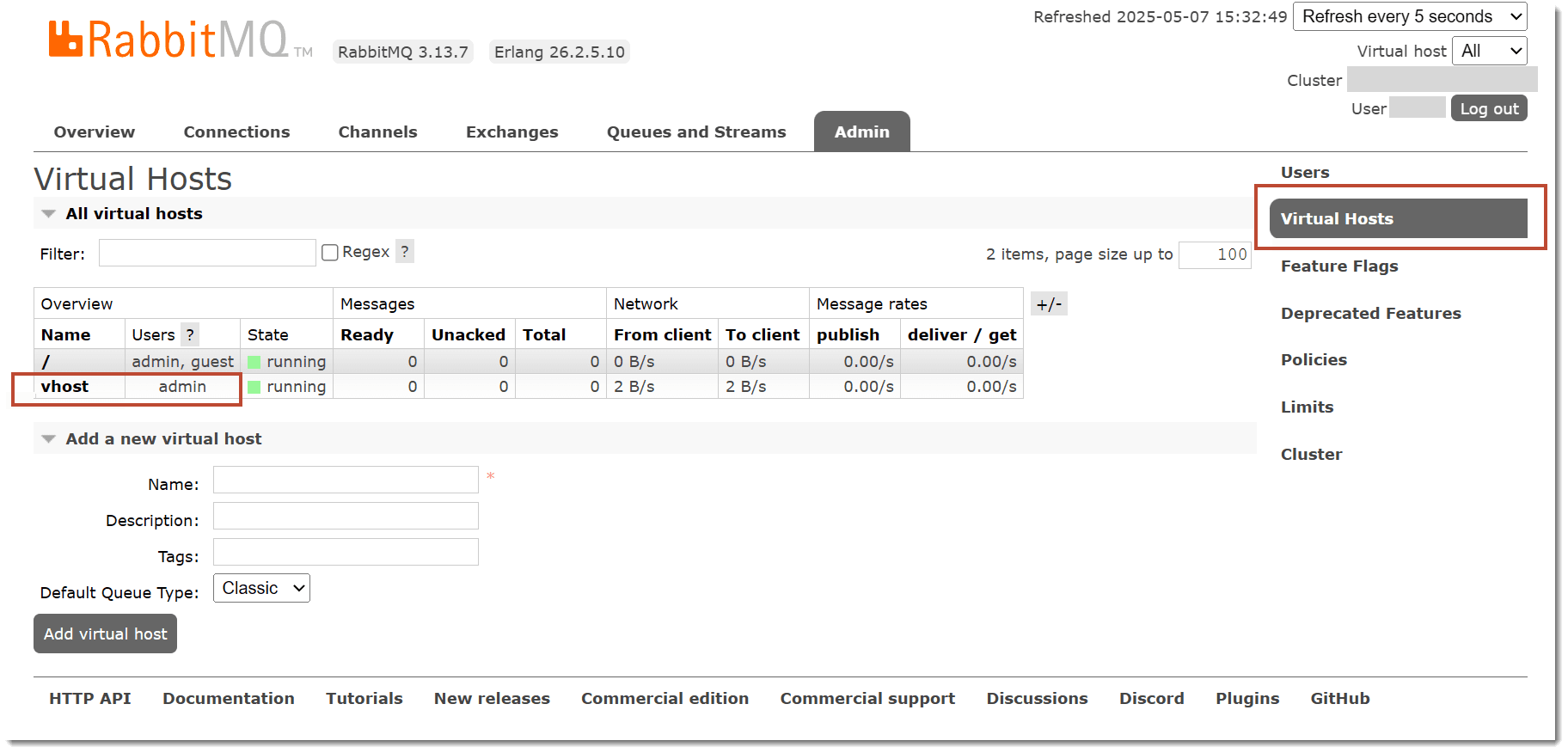Screen dimensions: 1568x753
Task: Click the 2 B/s From client value
Action: coord(634,386)
